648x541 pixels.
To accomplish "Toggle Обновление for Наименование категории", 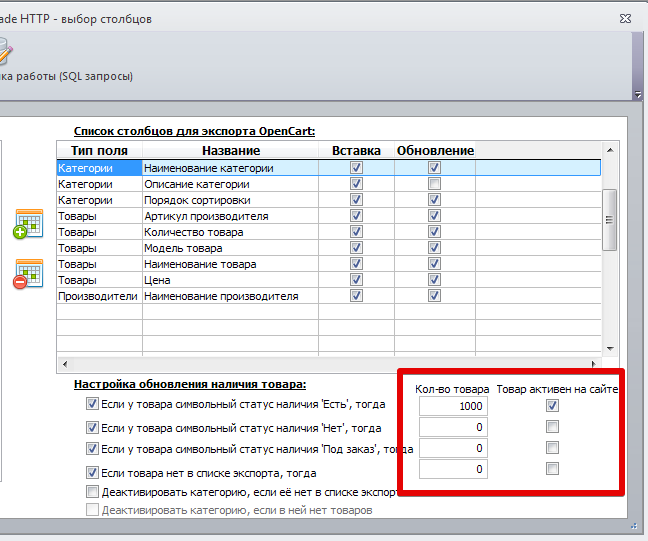I will 434,167.
